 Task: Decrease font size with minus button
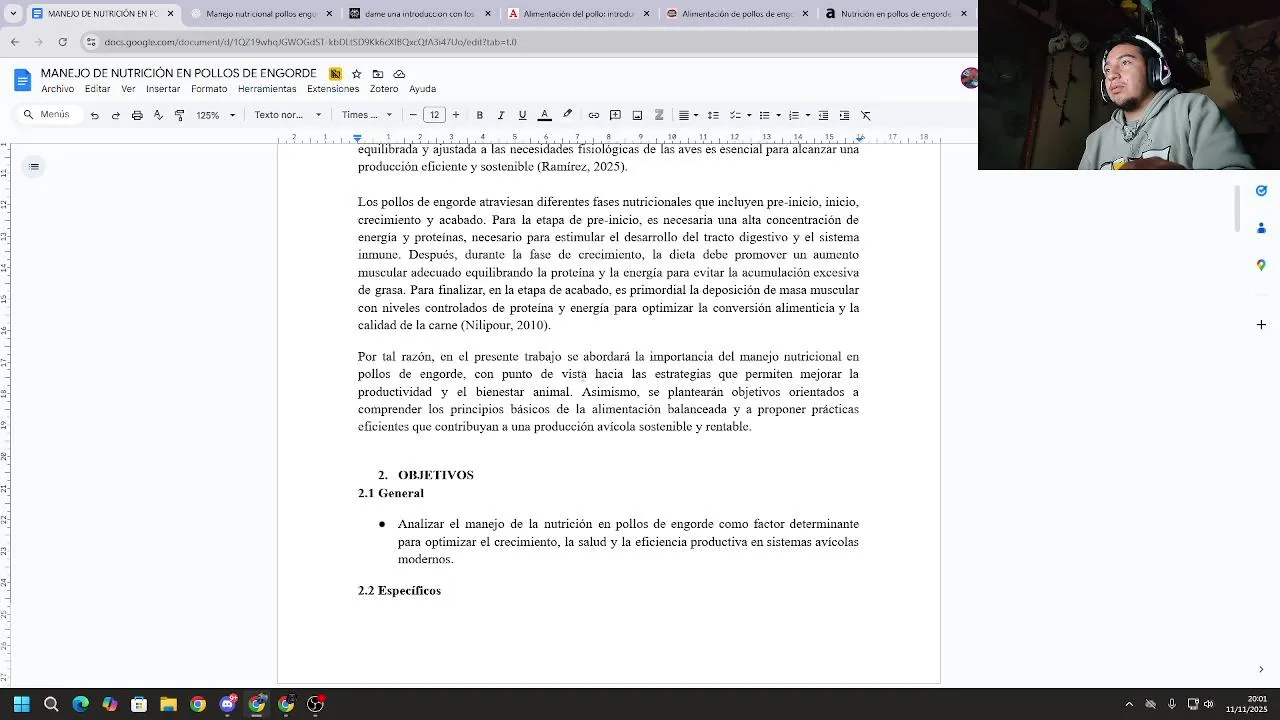coord(413,115)
